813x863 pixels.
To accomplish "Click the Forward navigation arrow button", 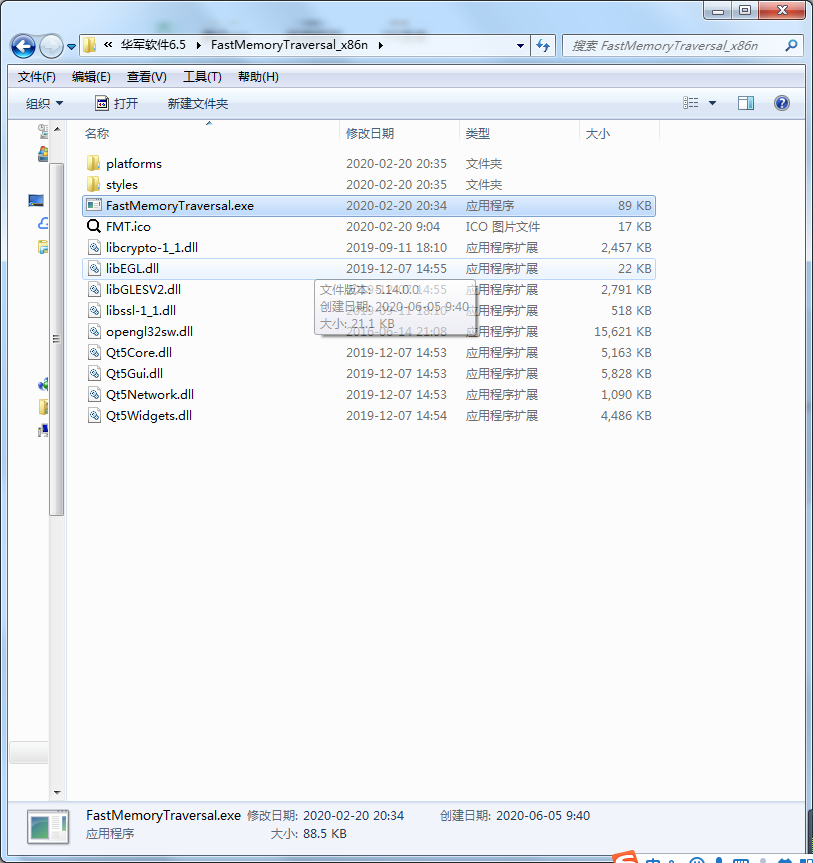I will (x=51, y=46).
